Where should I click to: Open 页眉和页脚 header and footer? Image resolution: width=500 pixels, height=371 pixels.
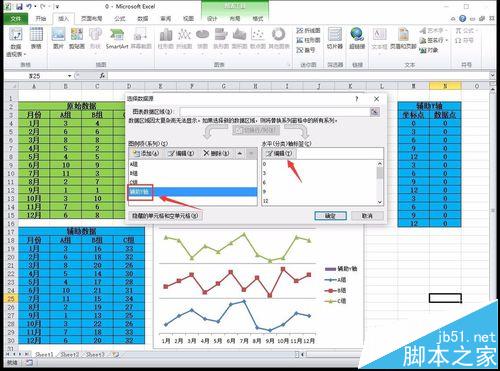(403, 39)
